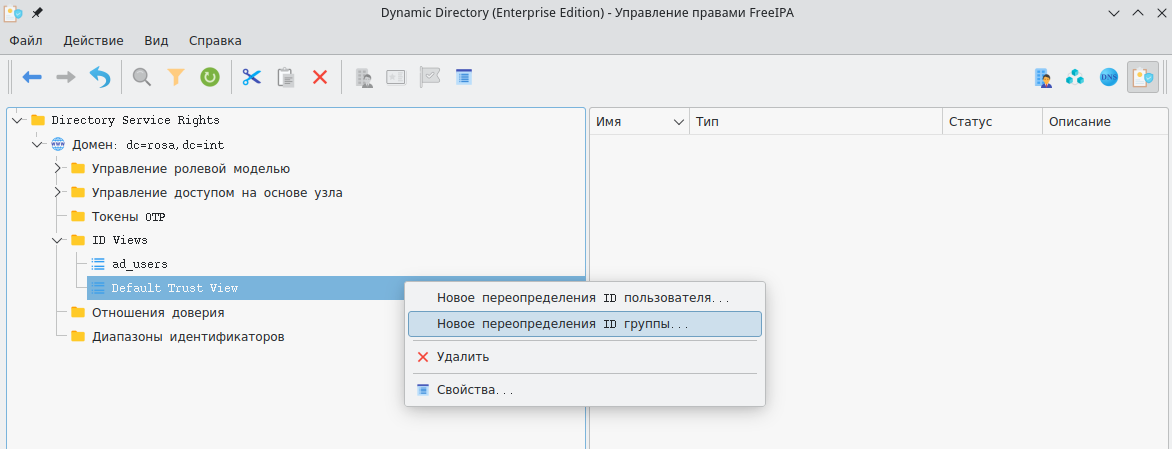Image resolution: width=1172 pixels, height=449 pixels.
Task: Open the Имя column dropdown arrow
Action: click(679, 122)
